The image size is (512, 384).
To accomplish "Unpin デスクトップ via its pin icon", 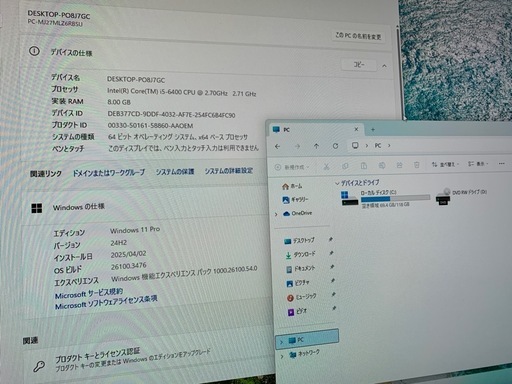I will pyautogui.click(x=331, y=239).
